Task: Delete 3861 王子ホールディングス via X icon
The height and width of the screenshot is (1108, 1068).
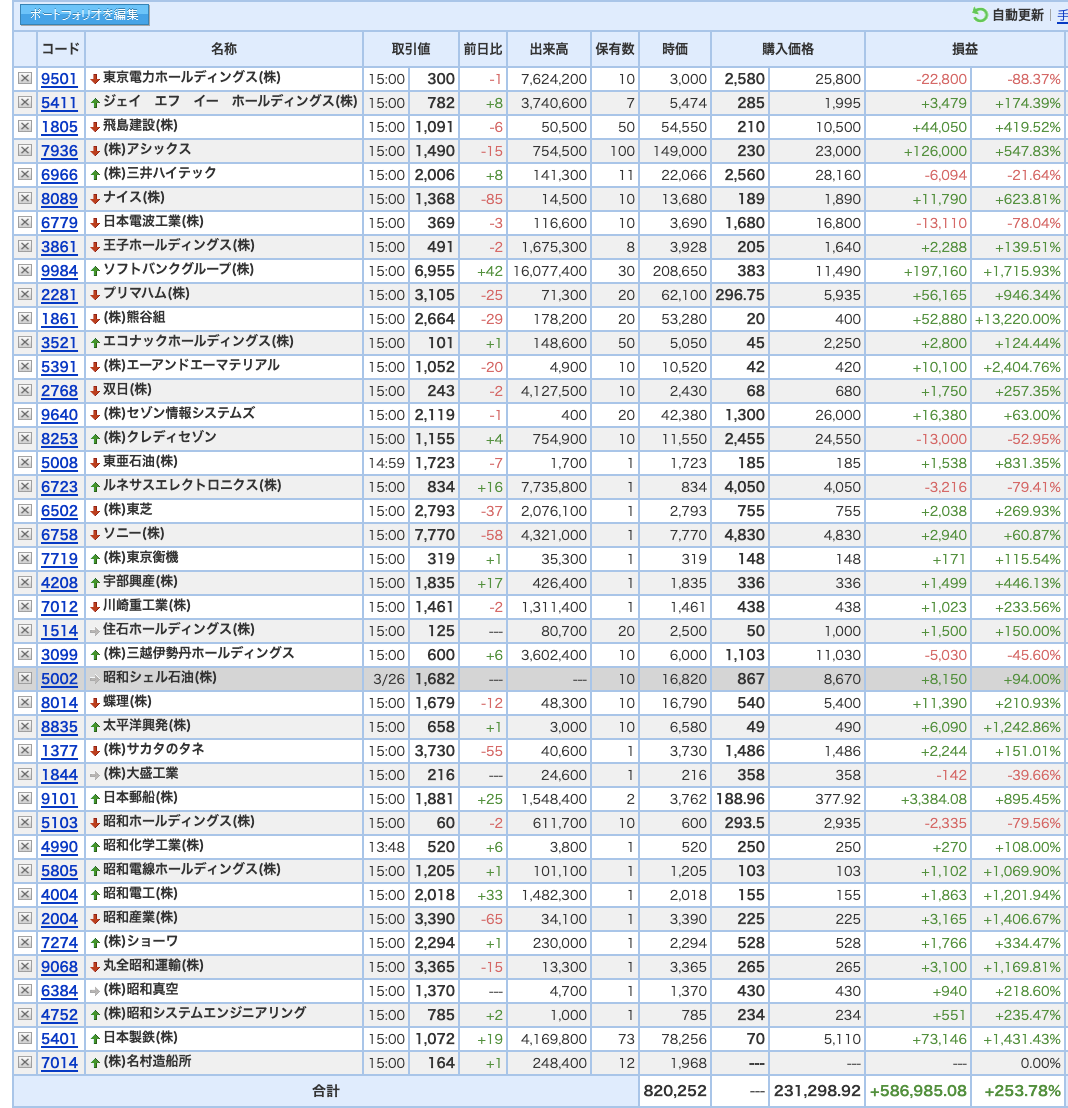Action: [25, 247]
